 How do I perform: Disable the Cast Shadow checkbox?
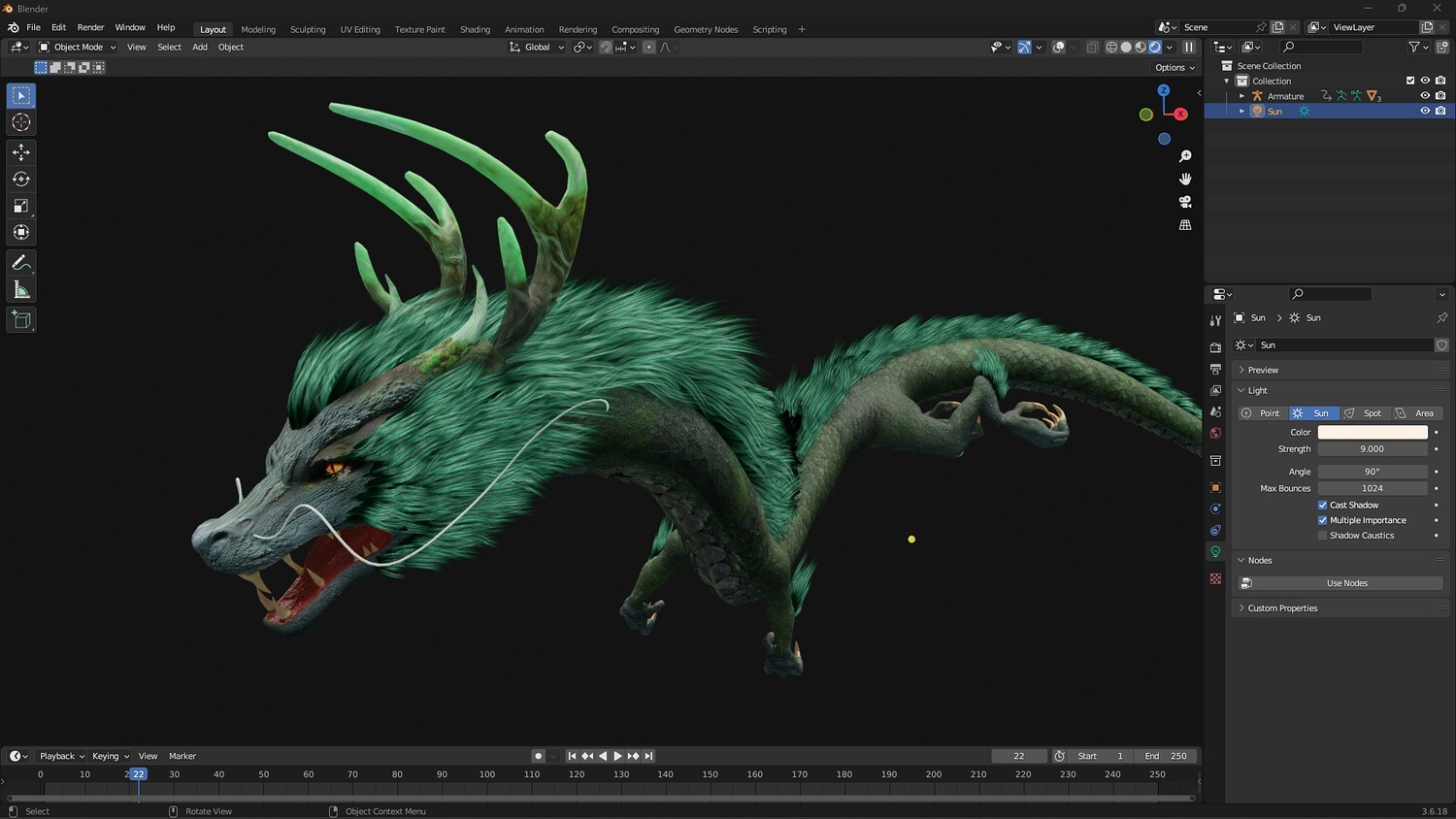coord(1322,505)
